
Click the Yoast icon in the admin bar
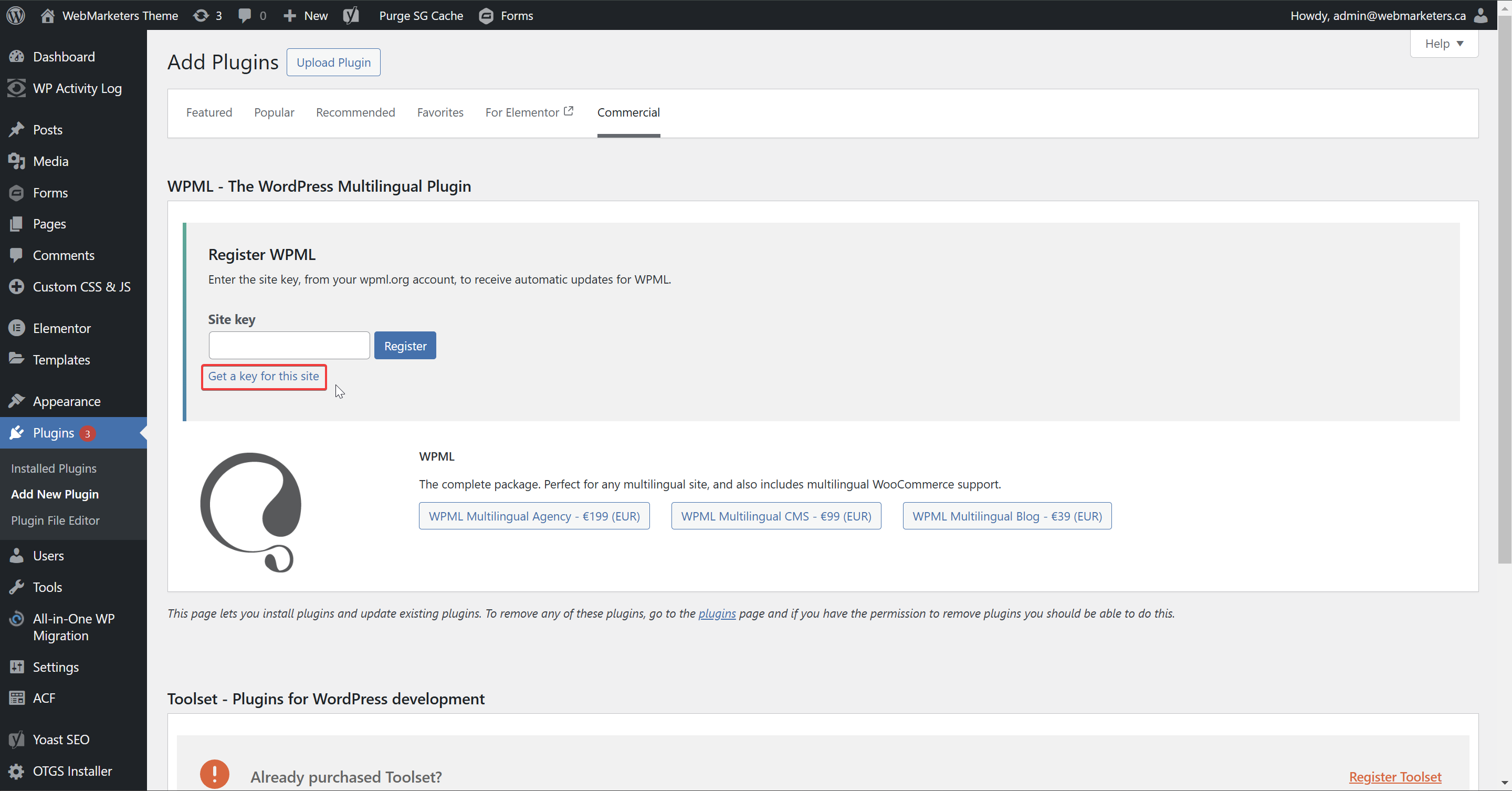(x=351, y=15)
